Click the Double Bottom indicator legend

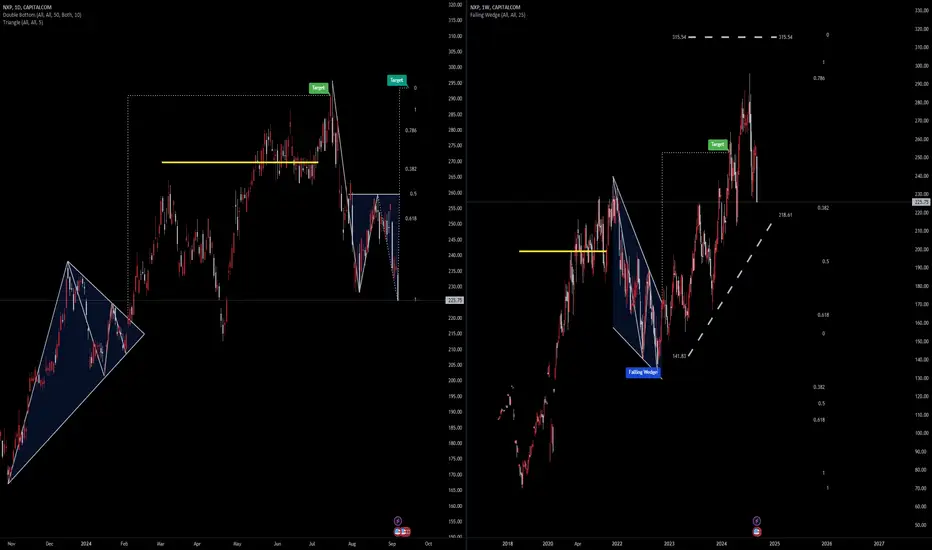(x=42, y=15)
